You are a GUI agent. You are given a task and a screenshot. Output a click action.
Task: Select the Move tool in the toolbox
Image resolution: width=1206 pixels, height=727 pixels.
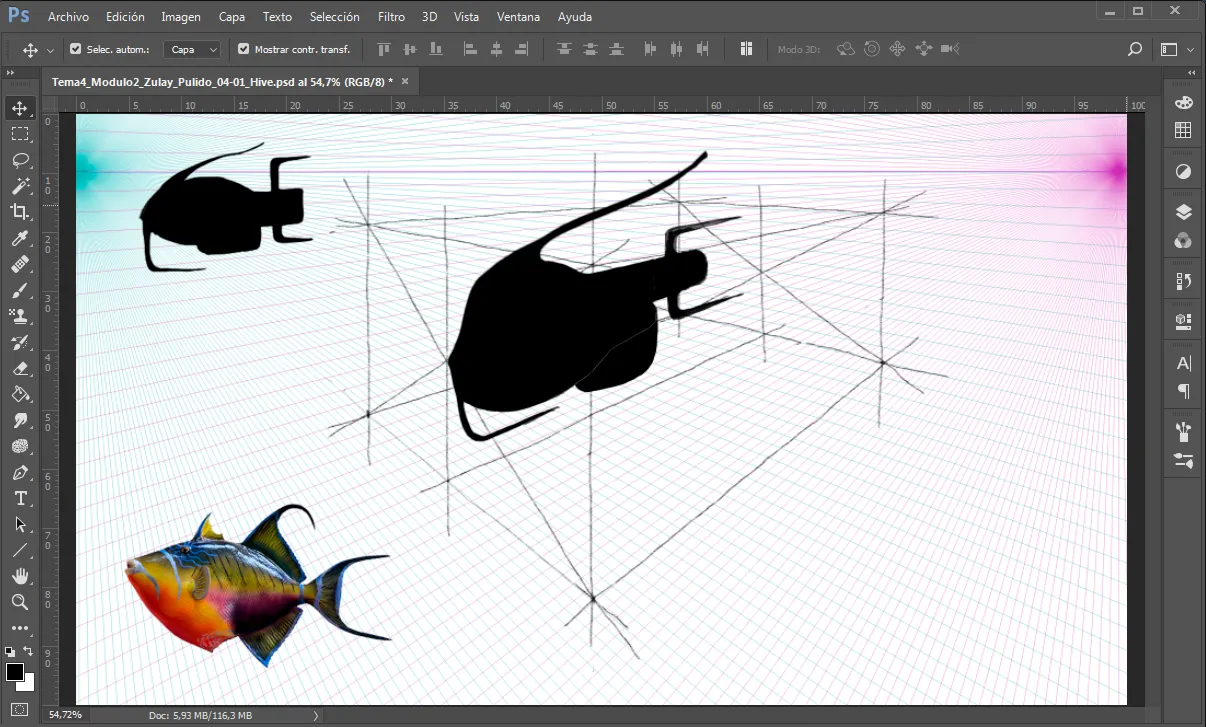click(x=20, y=108)
